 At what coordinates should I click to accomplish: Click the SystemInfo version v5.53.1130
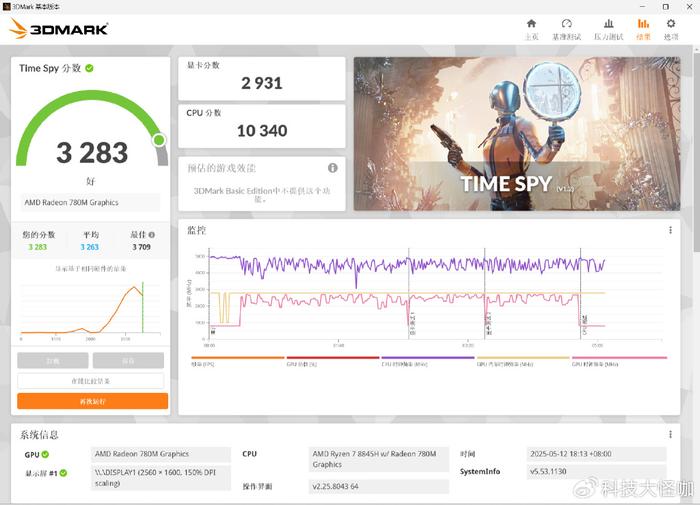[596, 472]
